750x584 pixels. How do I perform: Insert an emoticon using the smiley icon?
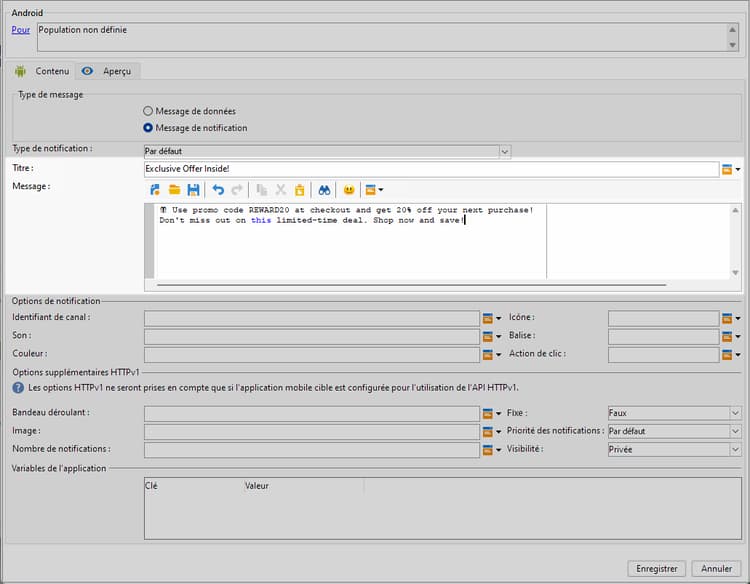[x=349, y=189]
